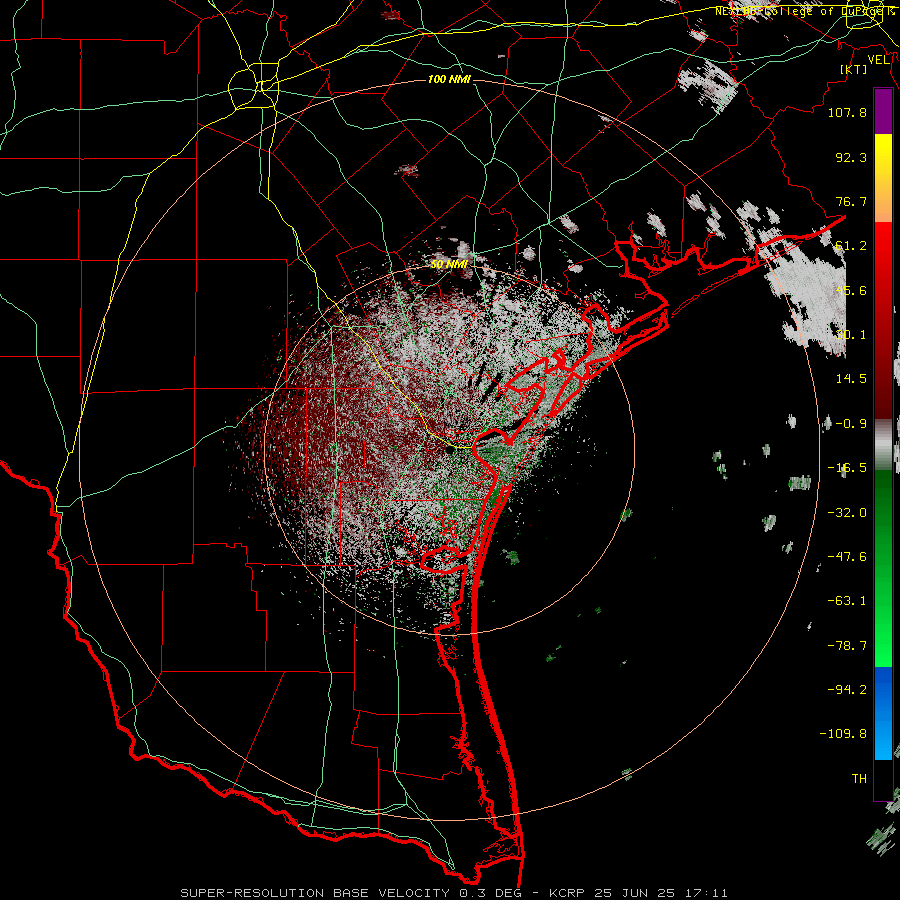Click the Super-Resolution Base Velocity caption

tap(454, 893)
